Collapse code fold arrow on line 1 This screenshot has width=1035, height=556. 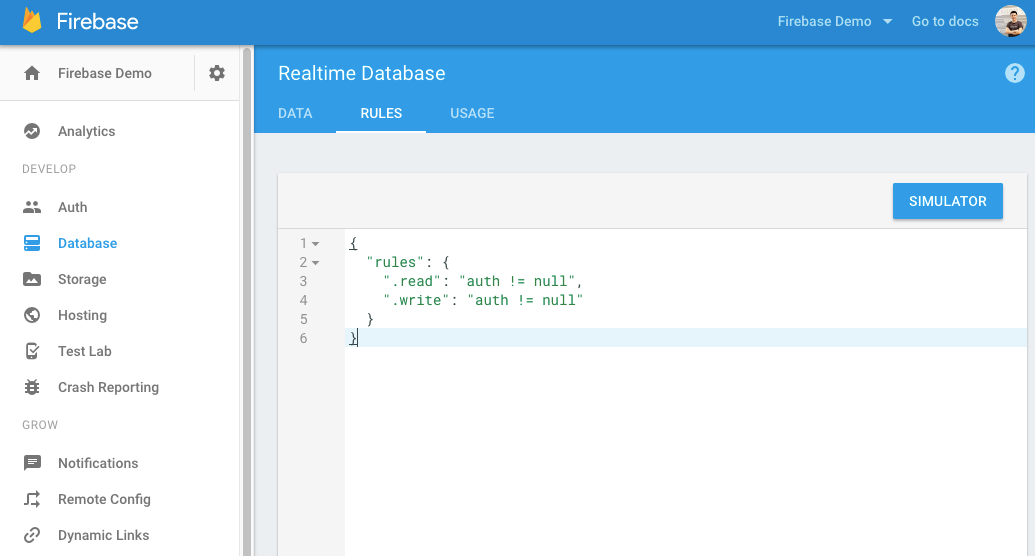(316, 244)
